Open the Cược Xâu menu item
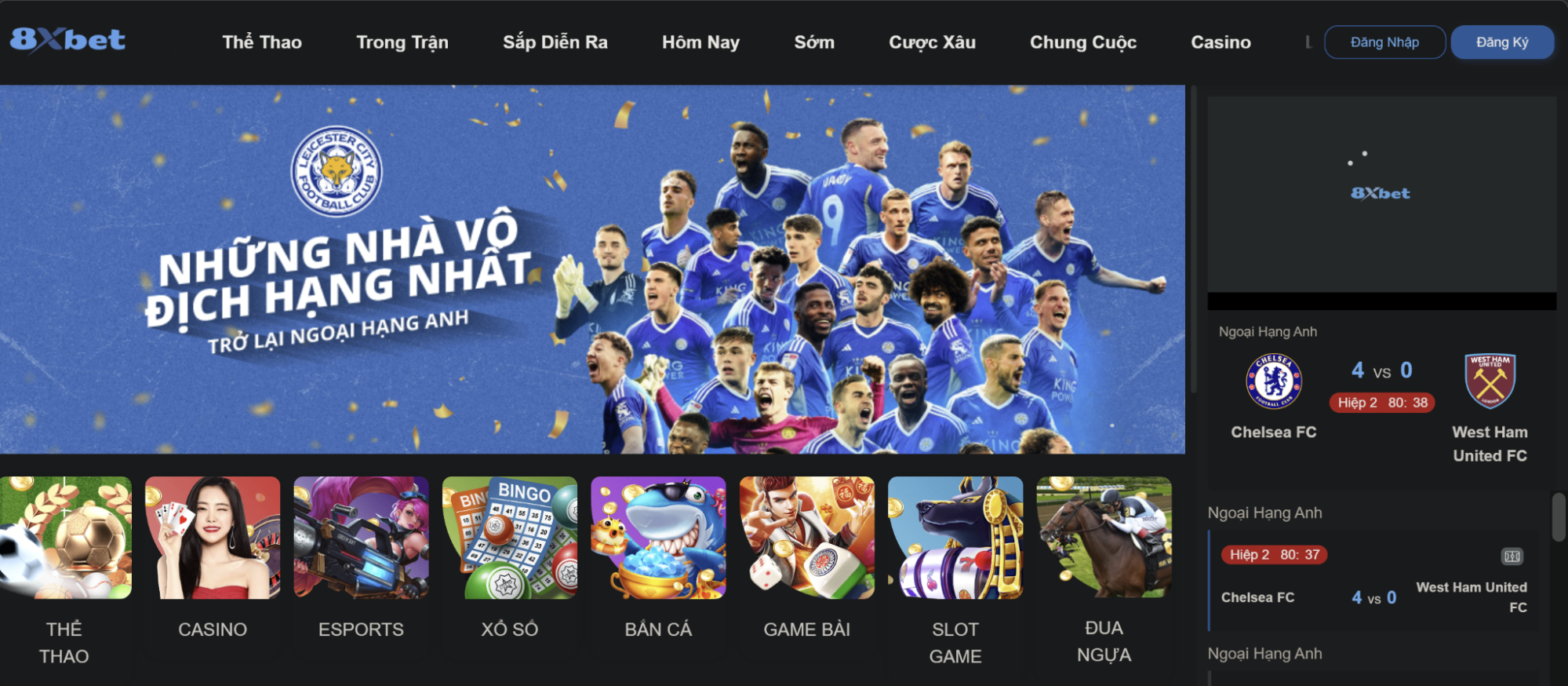 932,42
